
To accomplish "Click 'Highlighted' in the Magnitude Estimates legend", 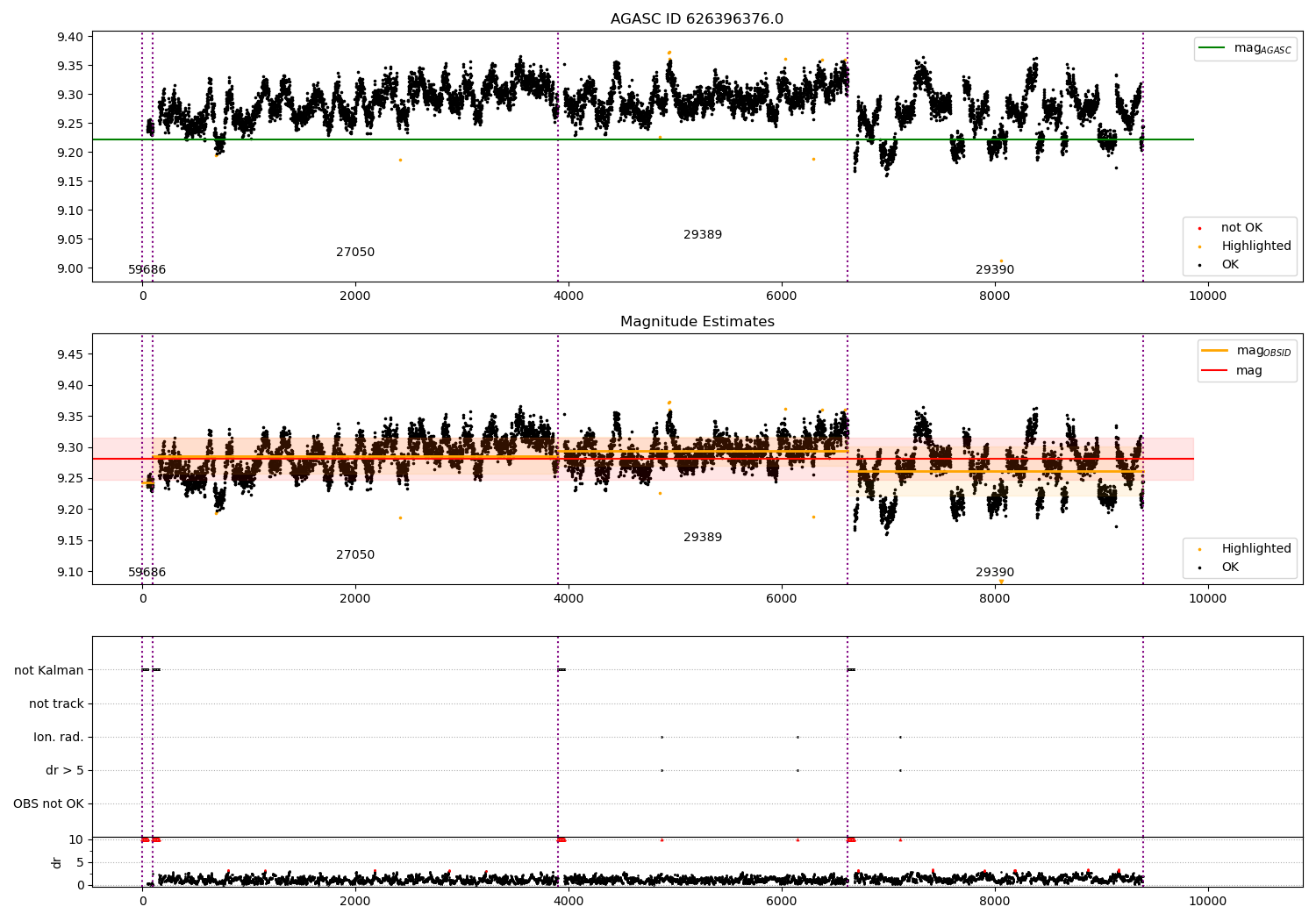I will point(1256,549).
